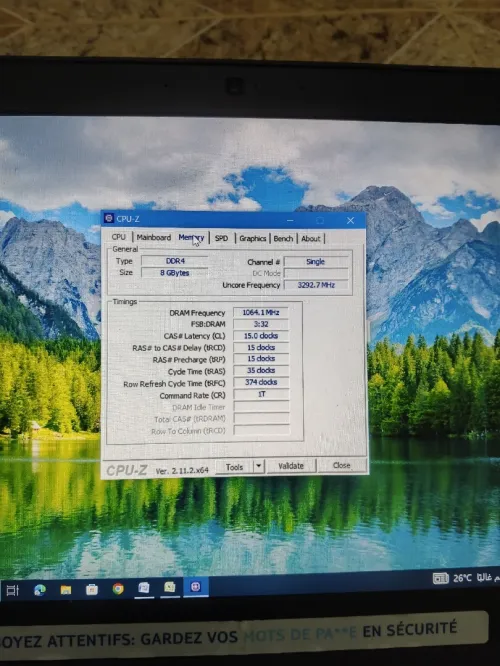Minimize the CPU-Z window
This screenshot has height=666, width=500.
click(290, 220)
